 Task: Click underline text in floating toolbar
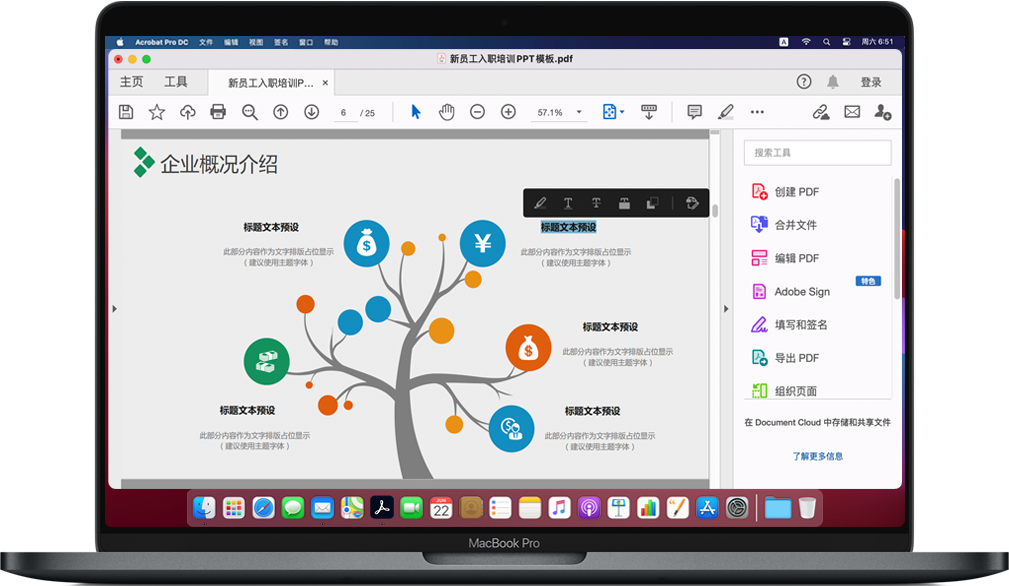(x=568, y=203)
